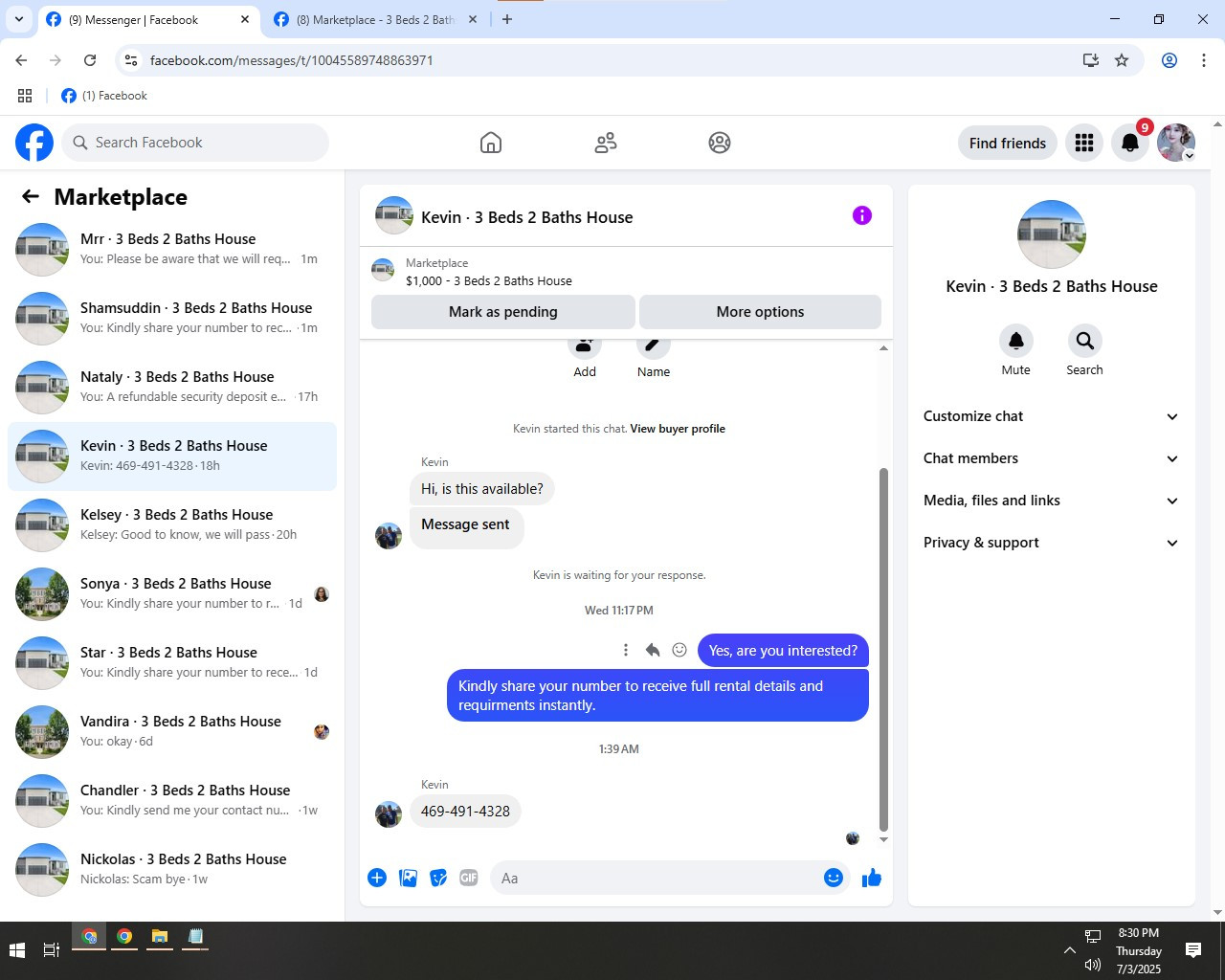
Task: Click the Search Facebook field
Action: click(x=195, y=143)
